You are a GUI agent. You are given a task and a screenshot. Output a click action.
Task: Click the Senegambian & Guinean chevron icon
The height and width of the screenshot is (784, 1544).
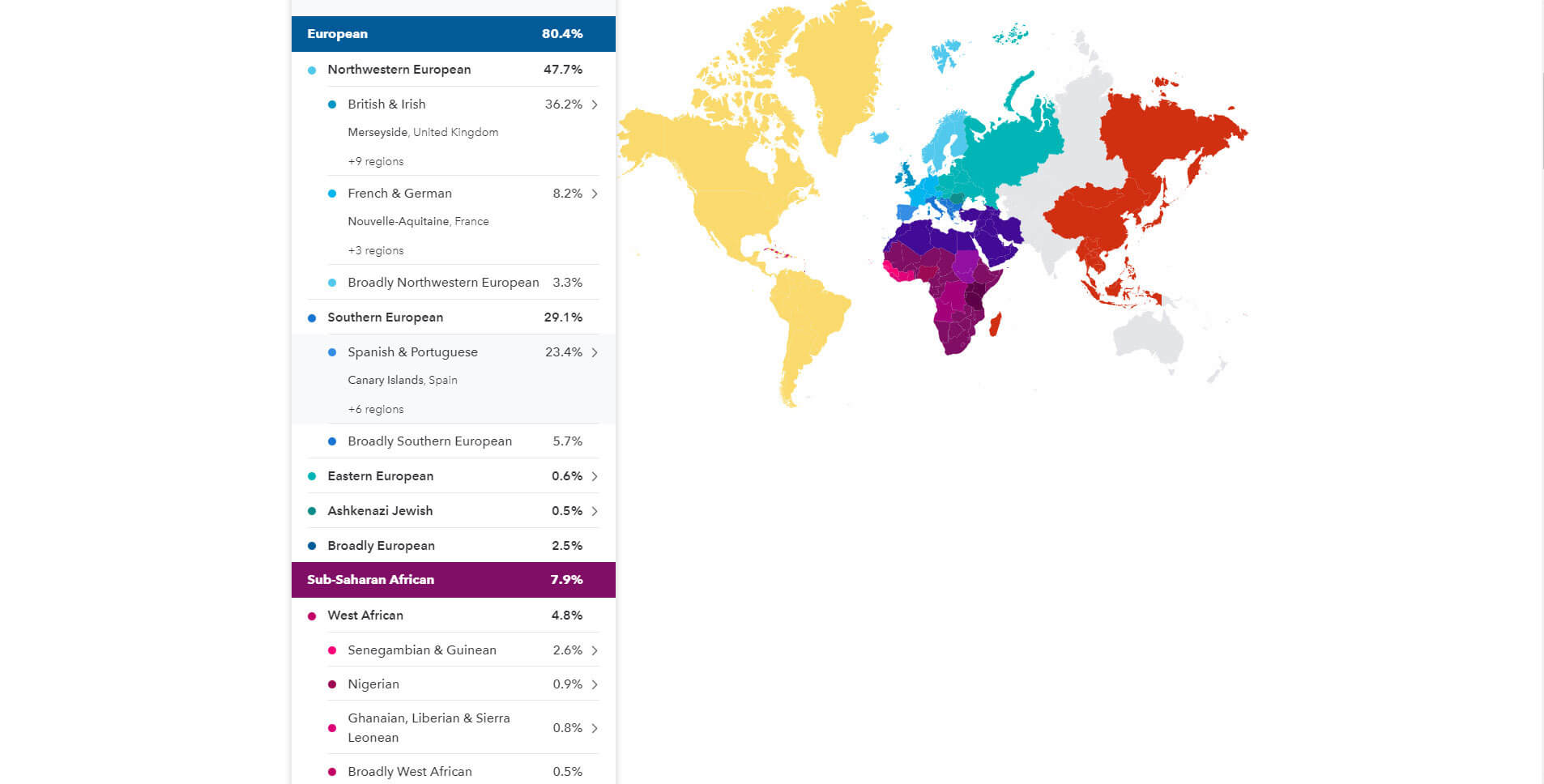pos(595,650)
